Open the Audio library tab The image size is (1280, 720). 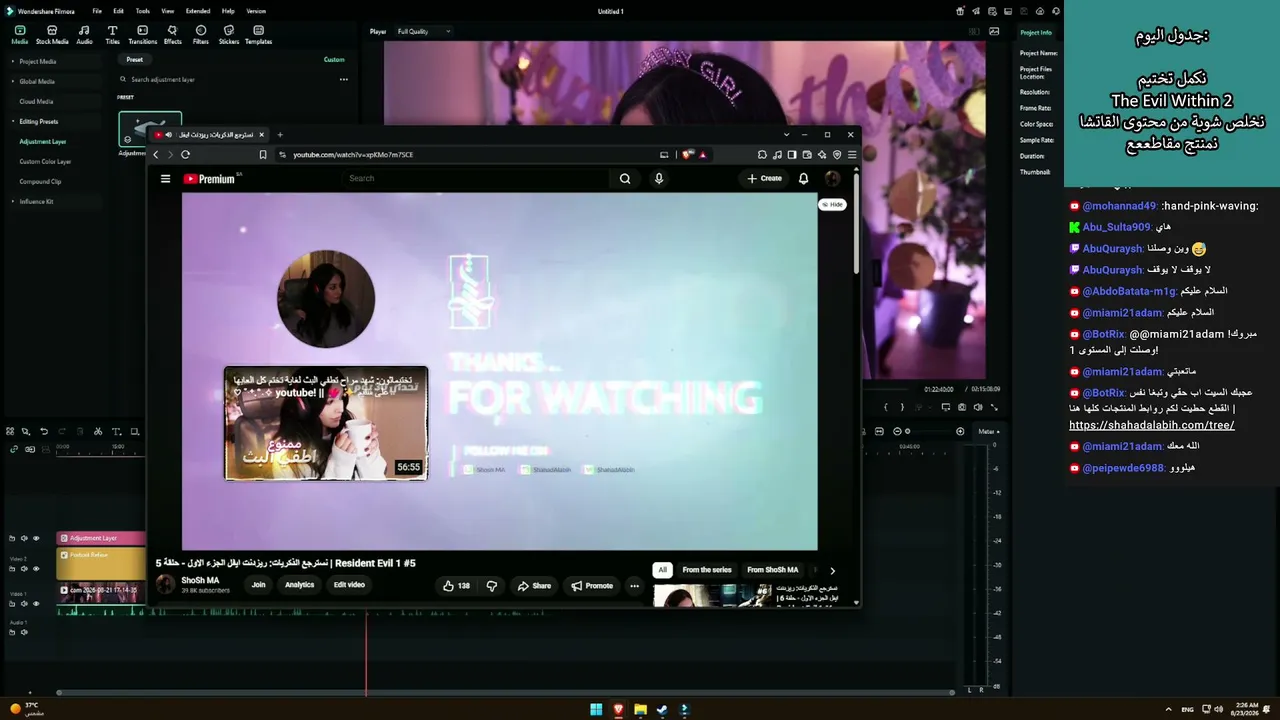84,35
